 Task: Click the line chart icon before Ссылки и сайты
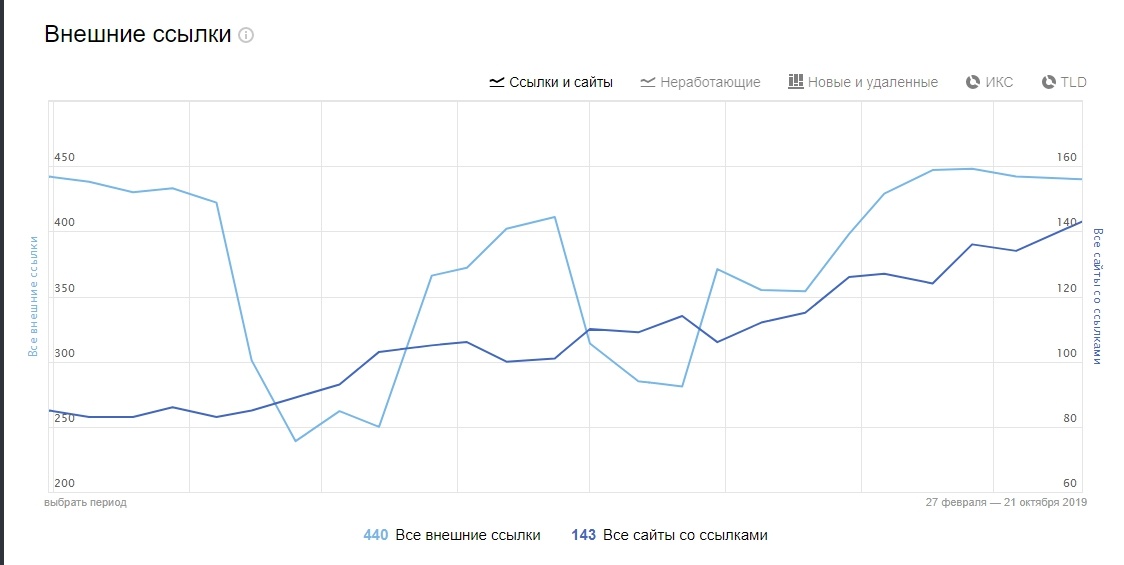point(496,82)
